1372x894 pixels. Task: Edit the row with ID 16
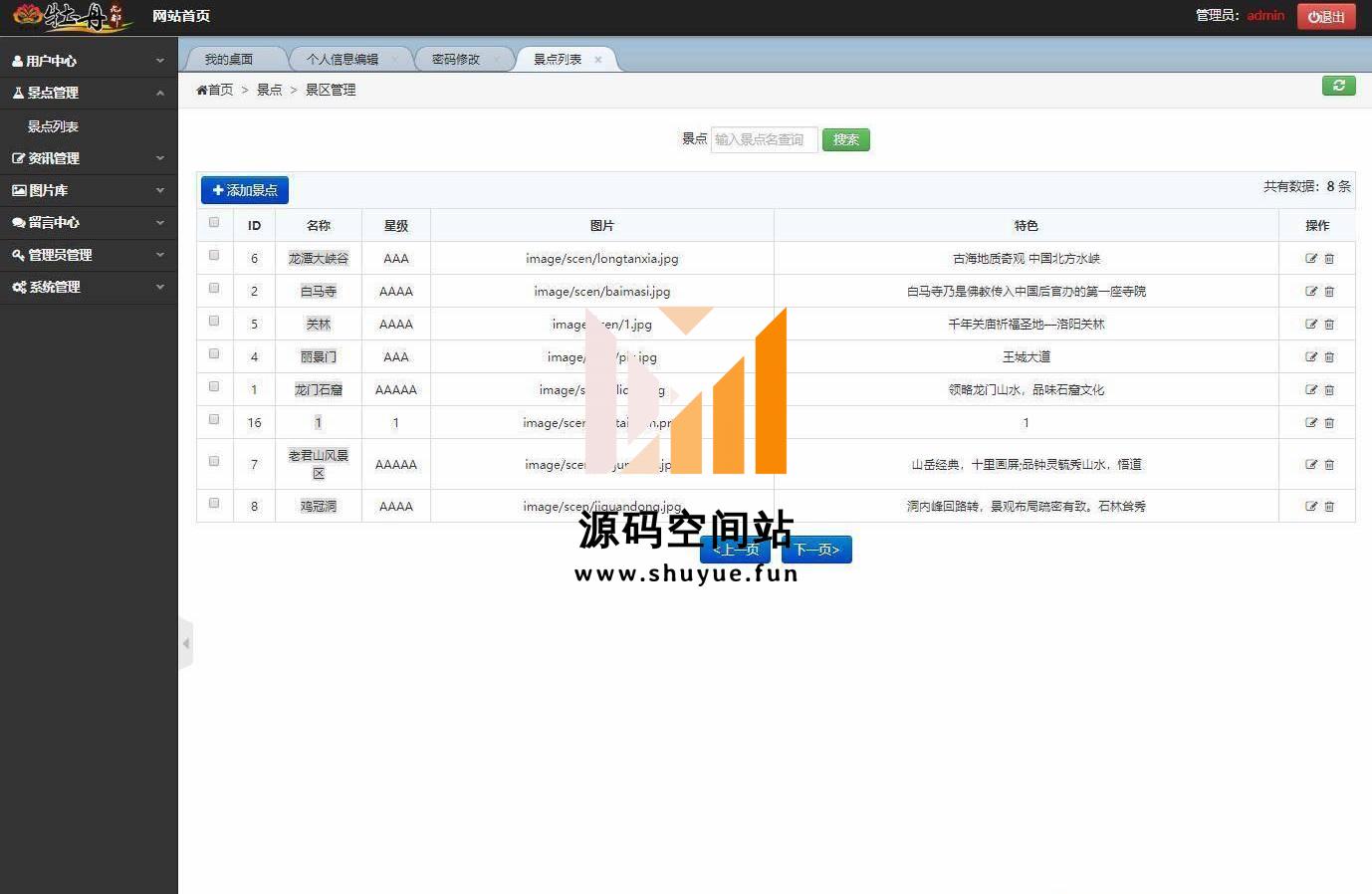click(x=1311, y=422)
